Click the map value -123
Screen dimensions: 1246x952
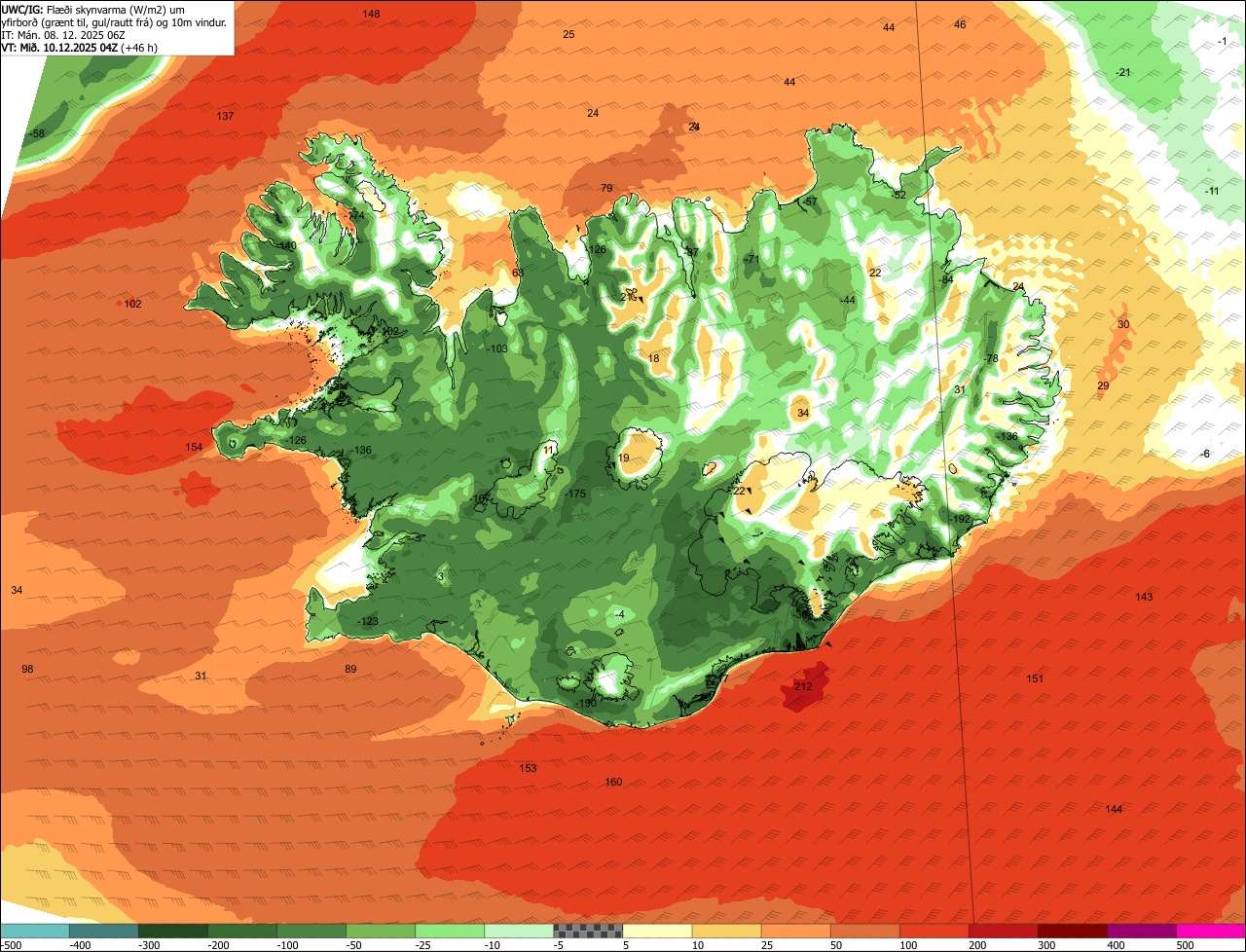[367, 621]
